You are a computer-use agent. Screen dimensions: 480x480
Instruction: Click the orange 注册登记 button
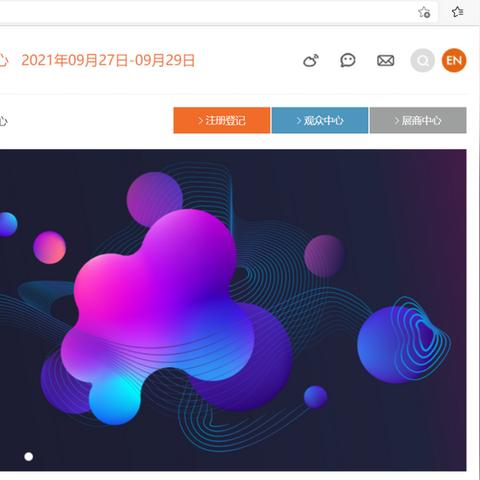coord(222,120)
